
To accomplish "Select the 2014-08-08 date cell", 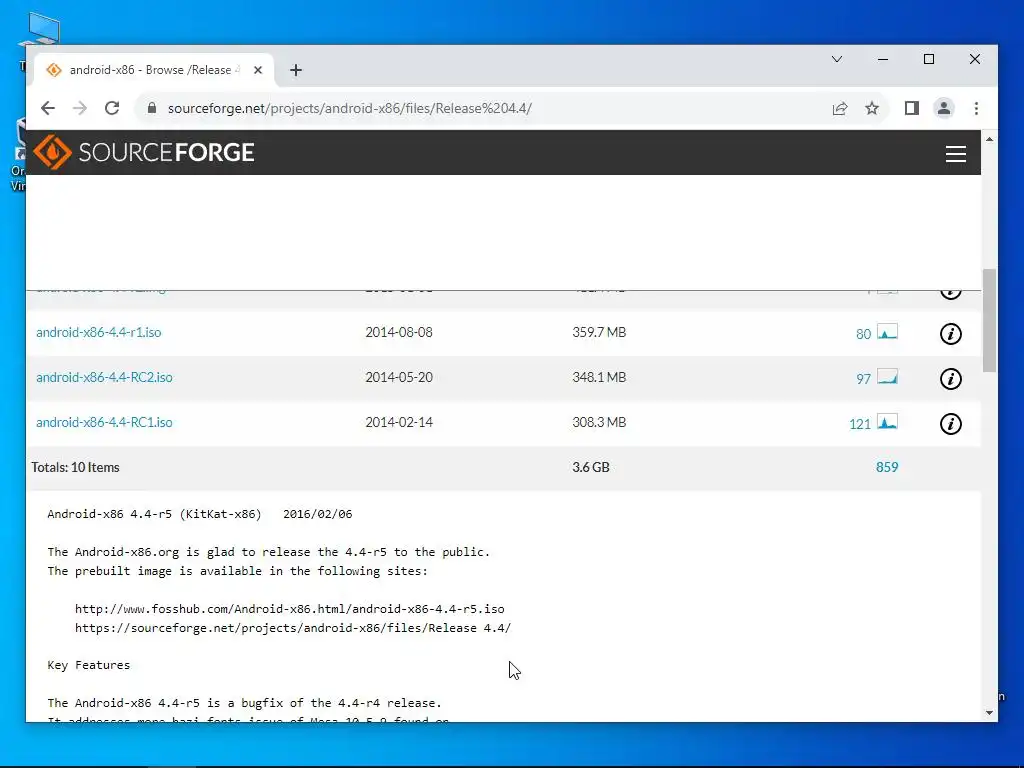I will pos(399,332).
